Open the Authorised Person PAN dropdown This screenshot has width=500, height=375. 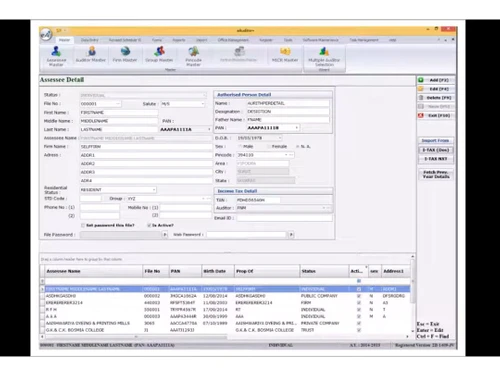pos(297,128)
